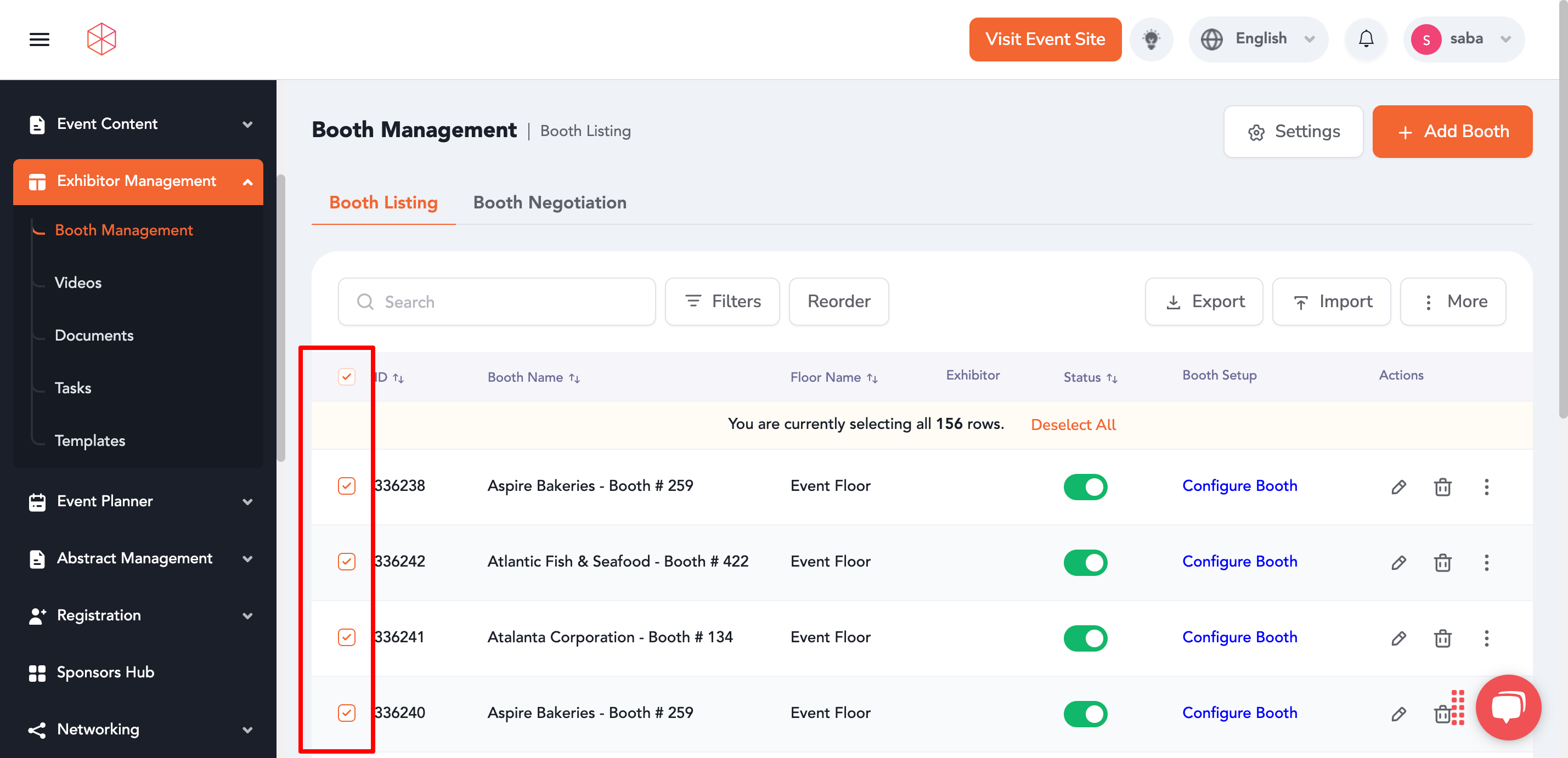Uncheck the checkbox for booth 336238
This screenshot has width=1568, height=758.
pyautogui.click(x=346, y=485)
